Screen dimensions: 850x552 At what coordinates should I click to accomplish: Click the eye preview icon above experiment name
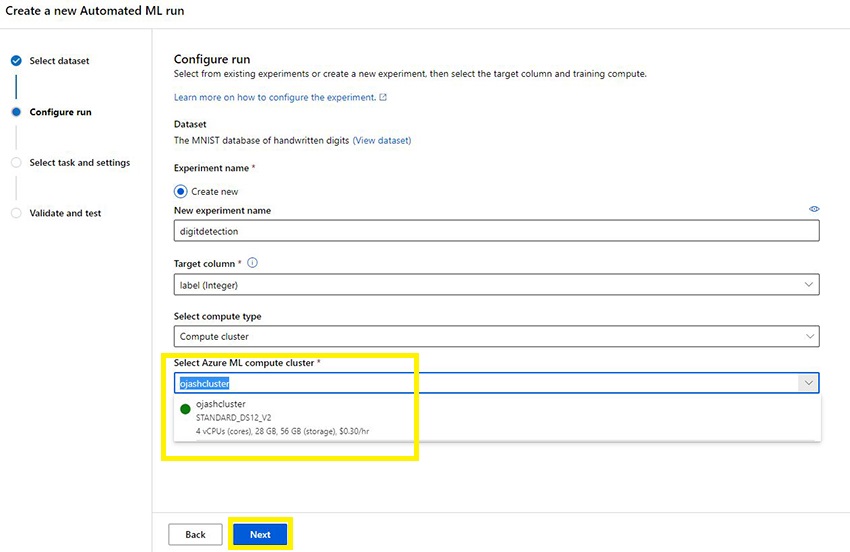(x=814, y=209)
